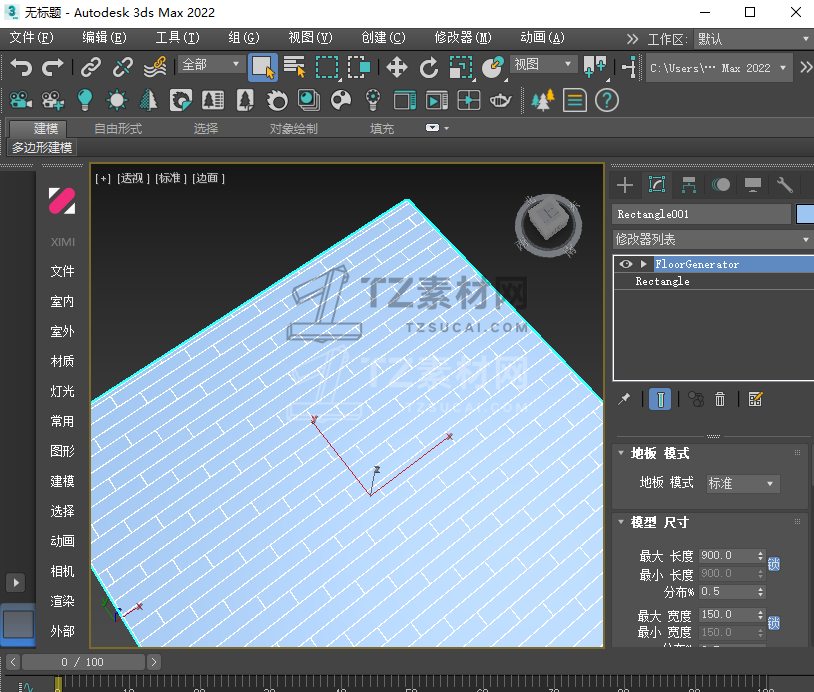Image resolution: width=814 pixels, height=692 pixels.
Task: Toggle the lock button beside 最大 长度
Action: [x=774, y=564]
